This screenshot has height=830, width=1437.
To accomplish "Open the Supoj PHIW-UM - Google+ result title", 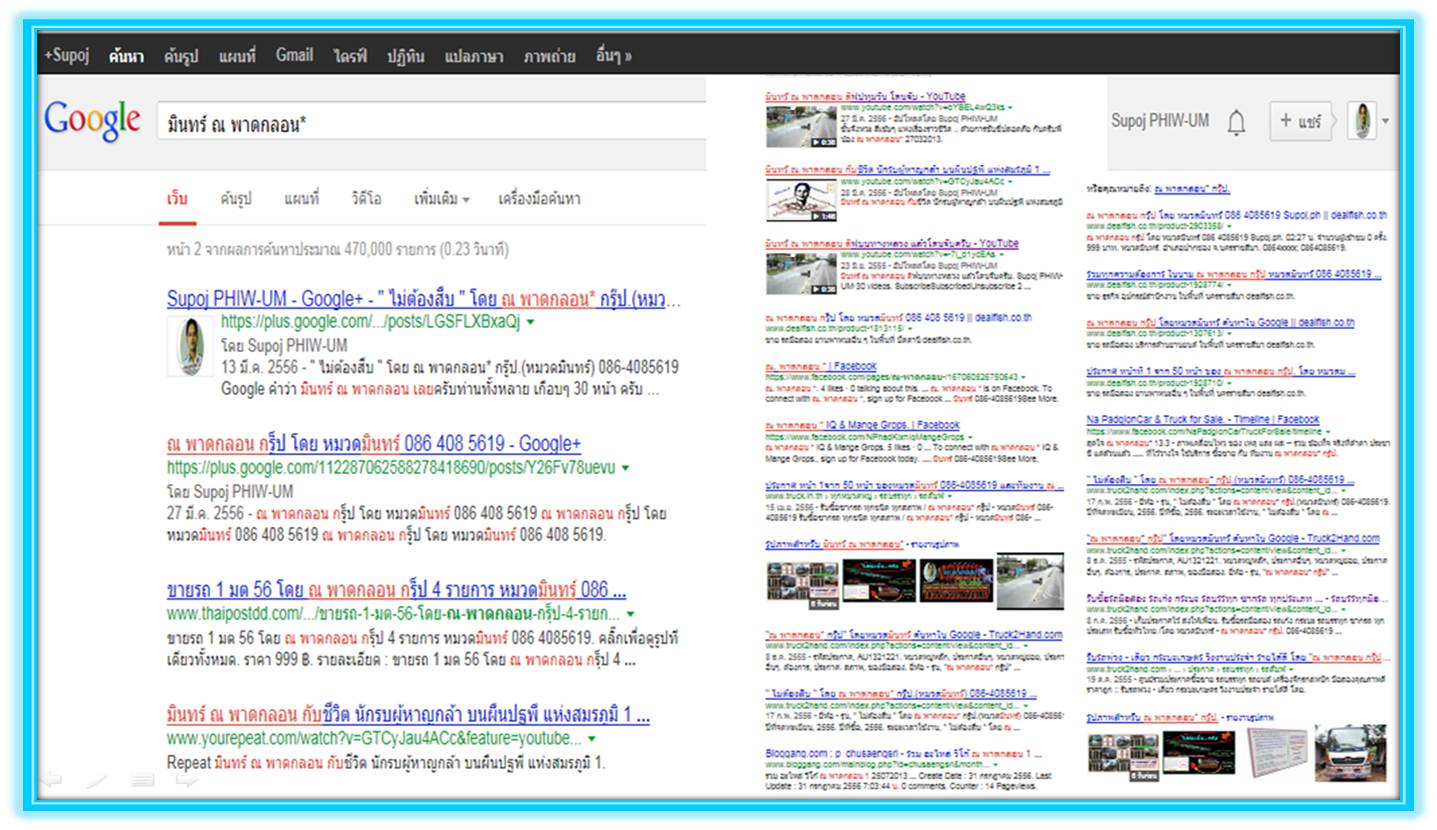I will pyautogui.click(x=423, y=299).
